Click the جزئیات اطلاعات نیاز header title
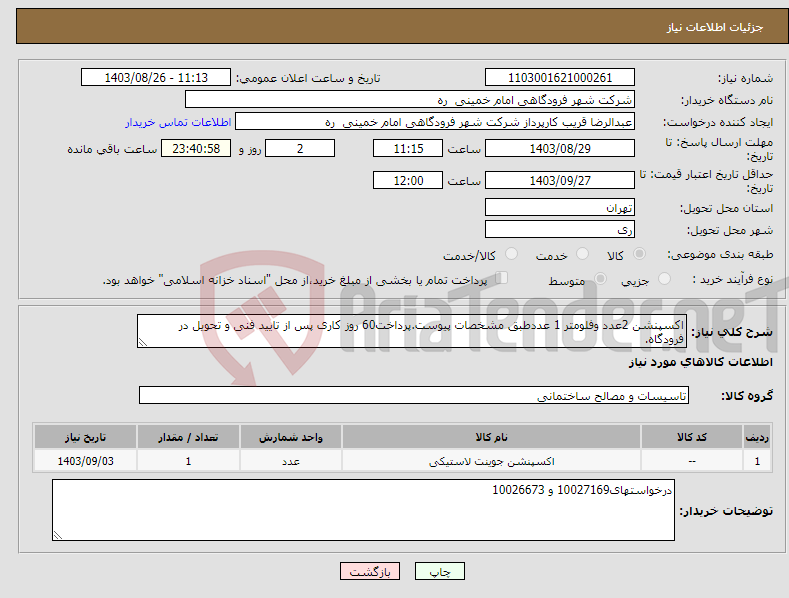The height and width of the screenshot is (598, 789). (715, 27)
